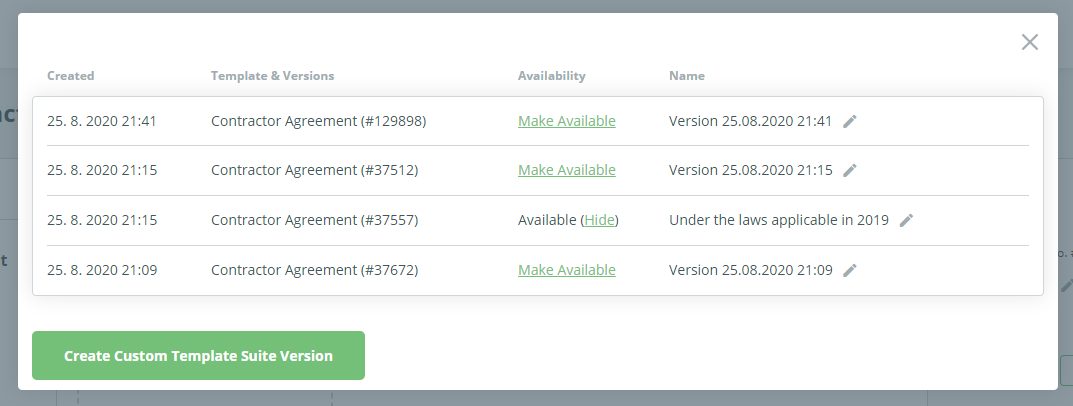The height and width of the screenshot is (406, 1073).
Task: Select created date of Contractor Agreement #37557
Action: (102, 220)
